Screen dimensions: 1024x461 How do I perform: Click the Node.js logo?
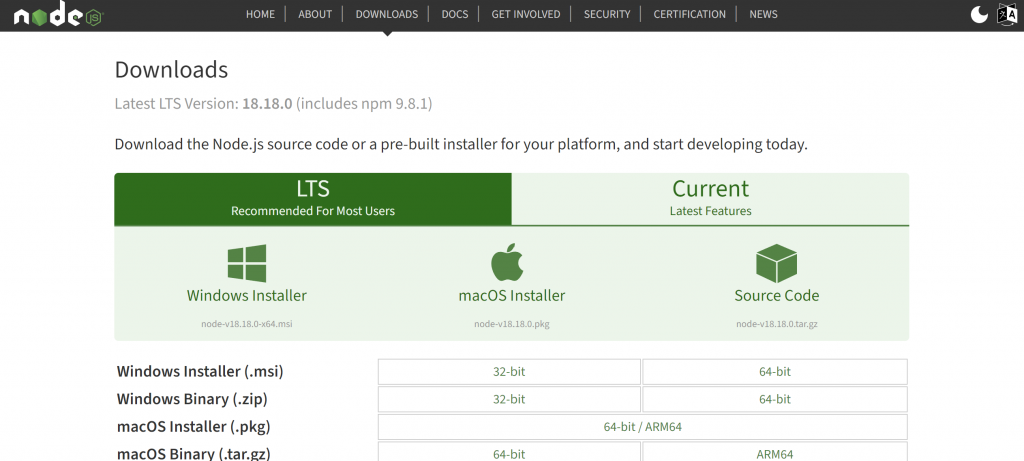click(x=58, y=14)
